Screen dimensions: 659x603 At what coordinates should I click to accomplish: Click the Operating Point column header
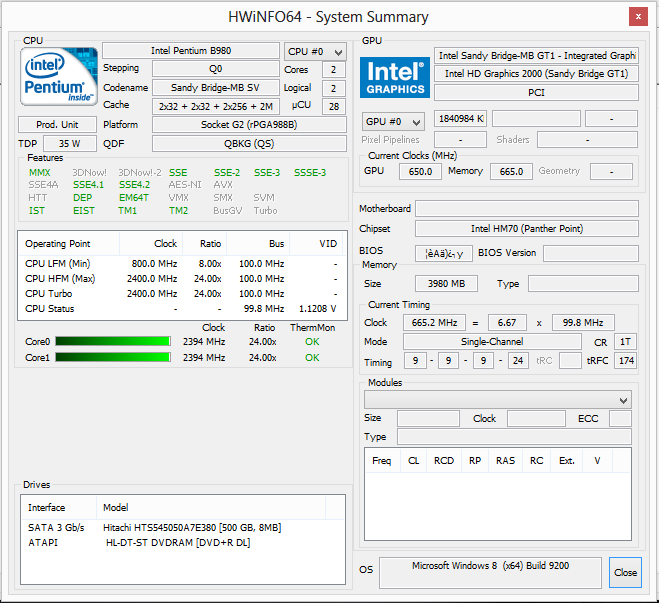click(x=69, y=244)
